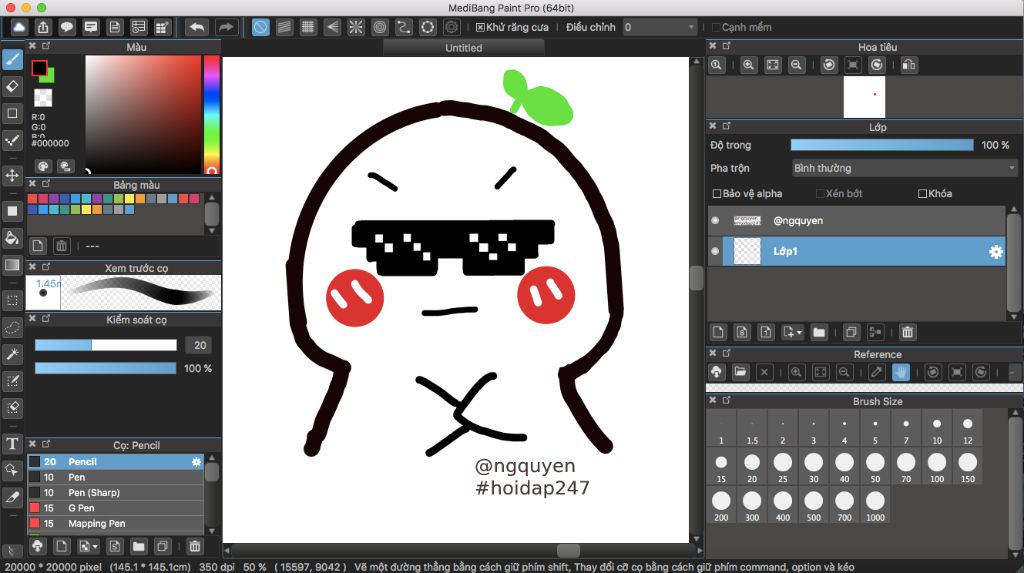Select the Pencil brush

click(115, 462)
